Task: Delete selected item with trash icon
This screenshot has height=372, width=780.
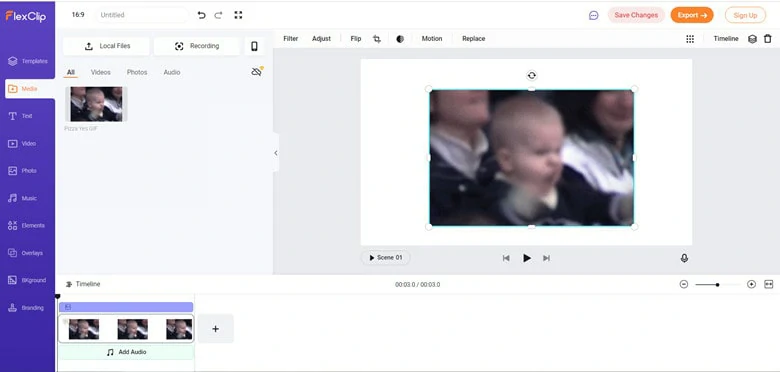Action: point(768,39)
